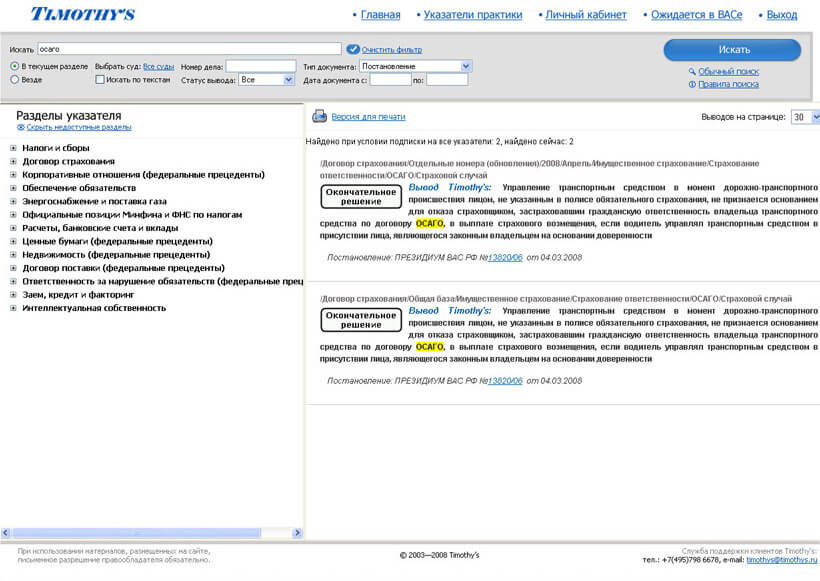The height and width of the screenshot is (581, 820).
Task: Click the 'Версия для печати' link
Action: pos(368,117)
